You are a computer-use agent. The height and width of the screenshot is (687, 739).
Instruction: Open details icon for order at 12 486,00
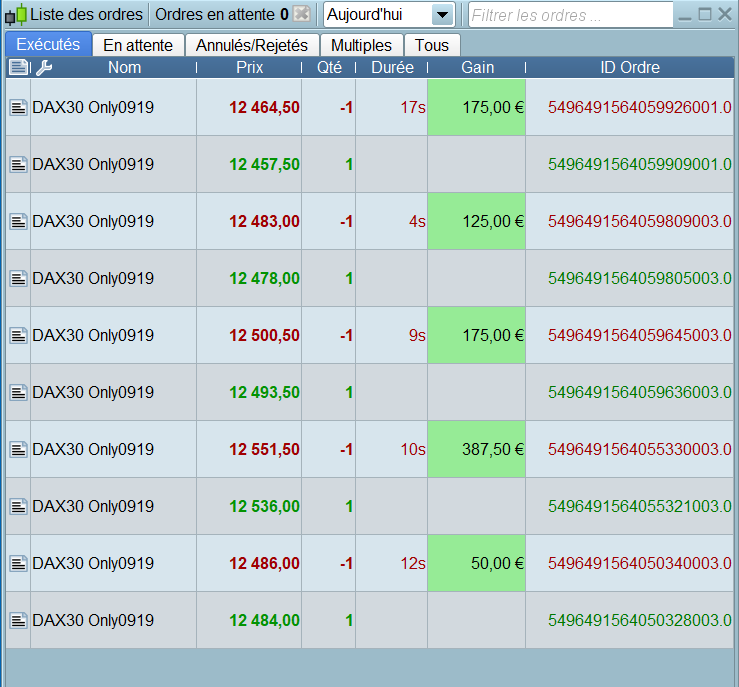18,564
